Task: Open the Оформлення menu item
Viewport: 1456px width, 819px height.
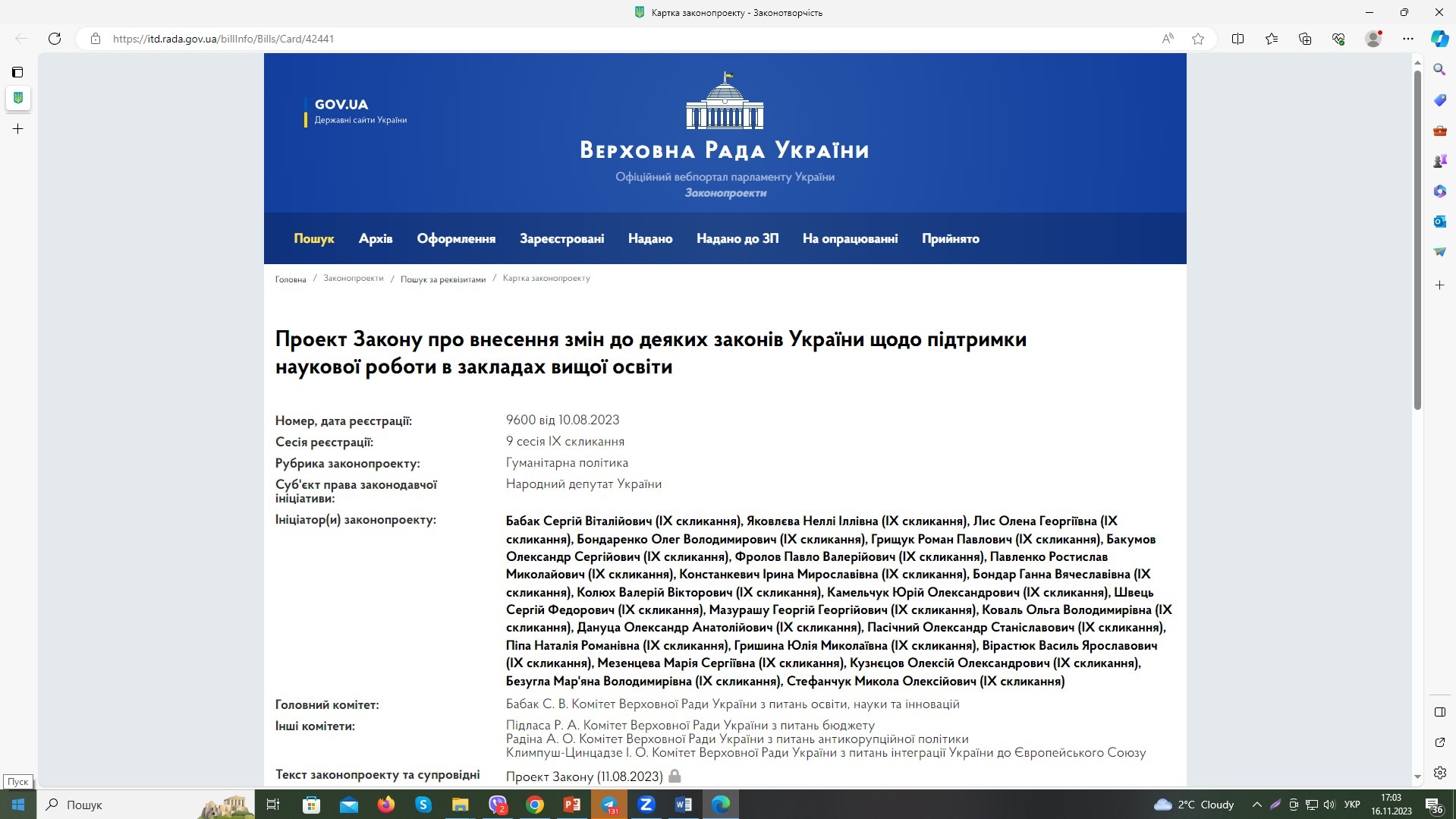Action: pyautogui.click(x=456, y=238)
